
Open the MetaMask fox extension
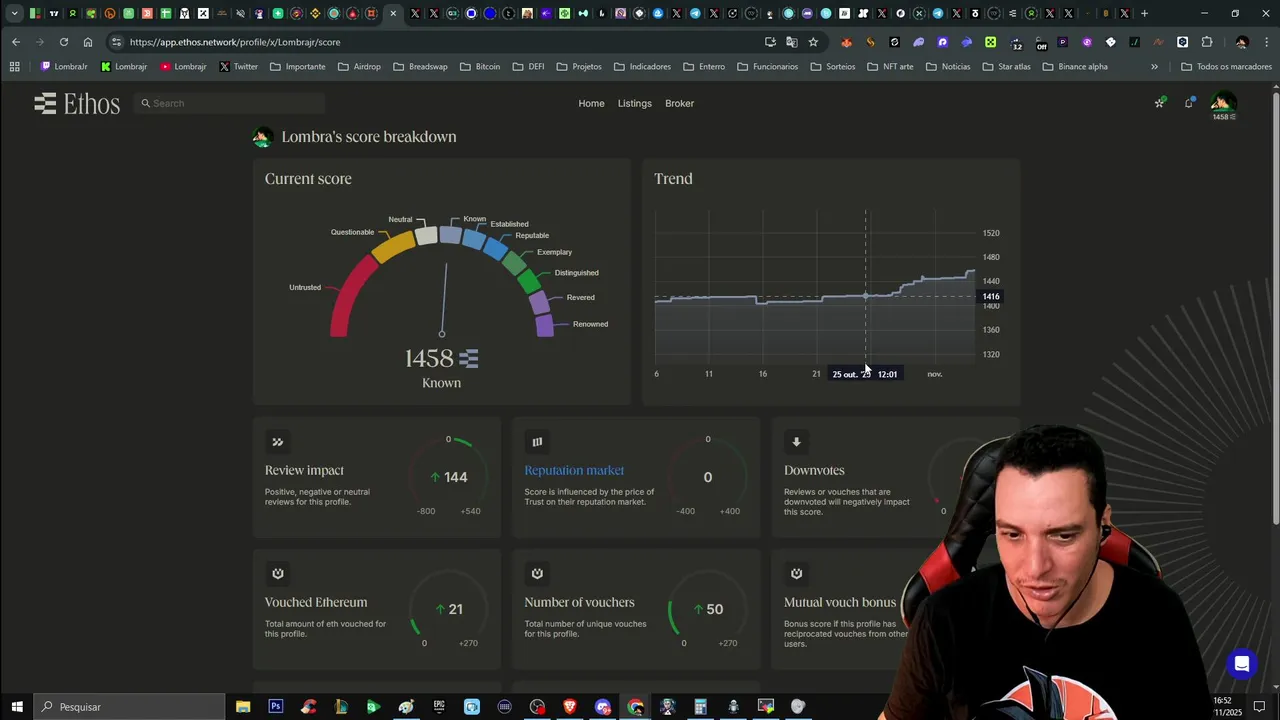click(x=847, y=42)
